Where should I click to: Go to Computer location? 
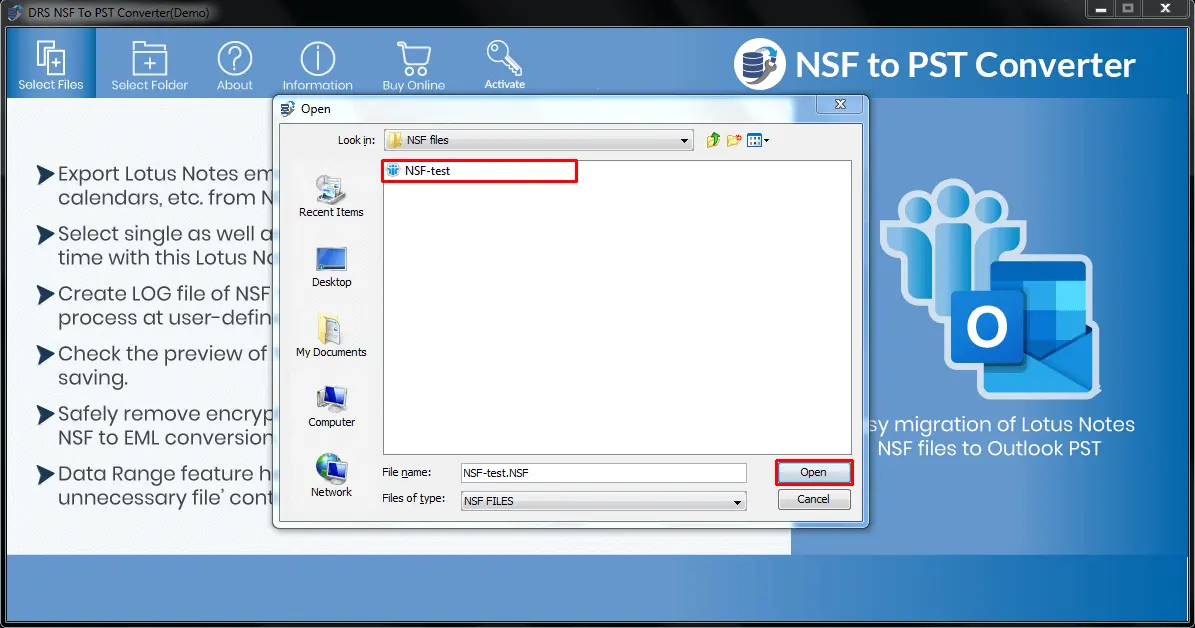(332, 406)
